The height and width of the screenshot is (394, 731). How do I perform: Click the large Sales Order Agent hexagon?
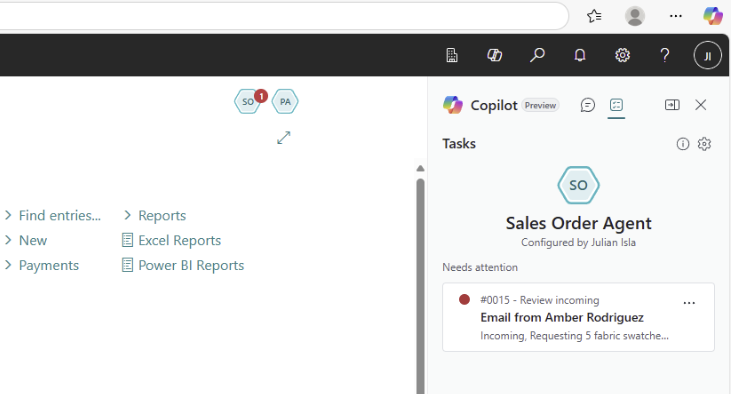coord(579,185)
